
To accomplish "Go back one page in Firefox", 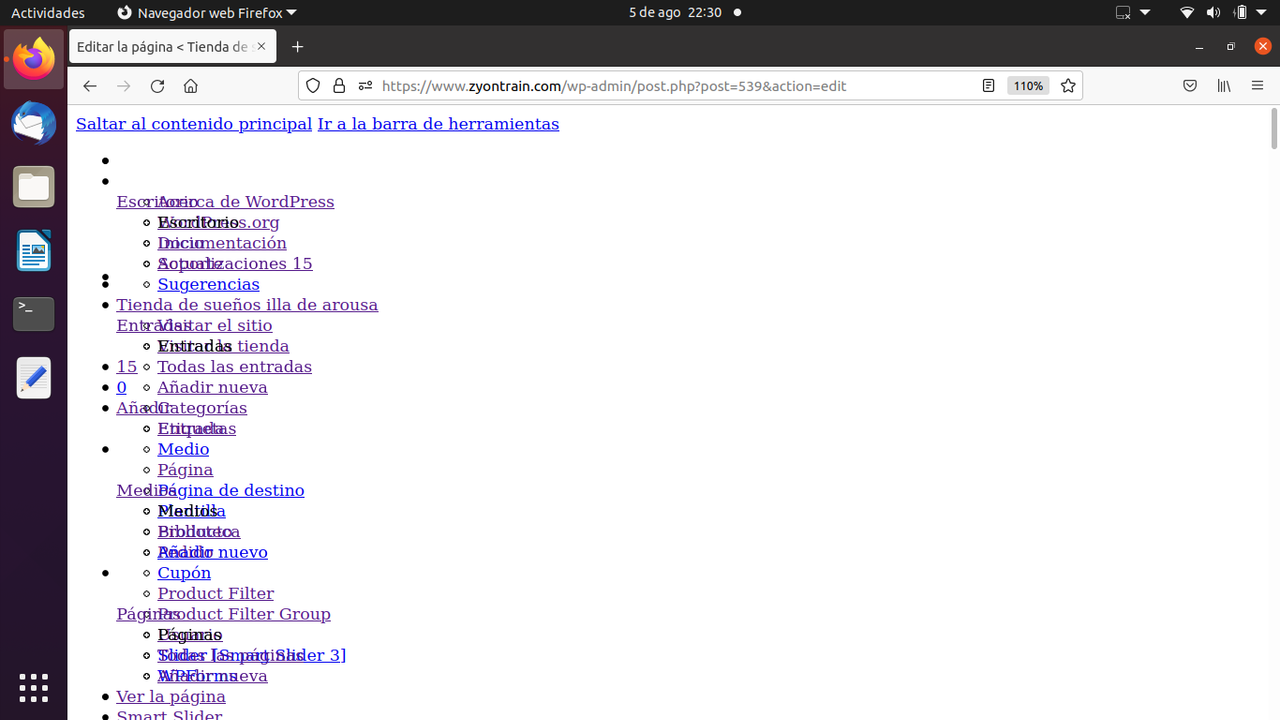I will coord(90,86).
